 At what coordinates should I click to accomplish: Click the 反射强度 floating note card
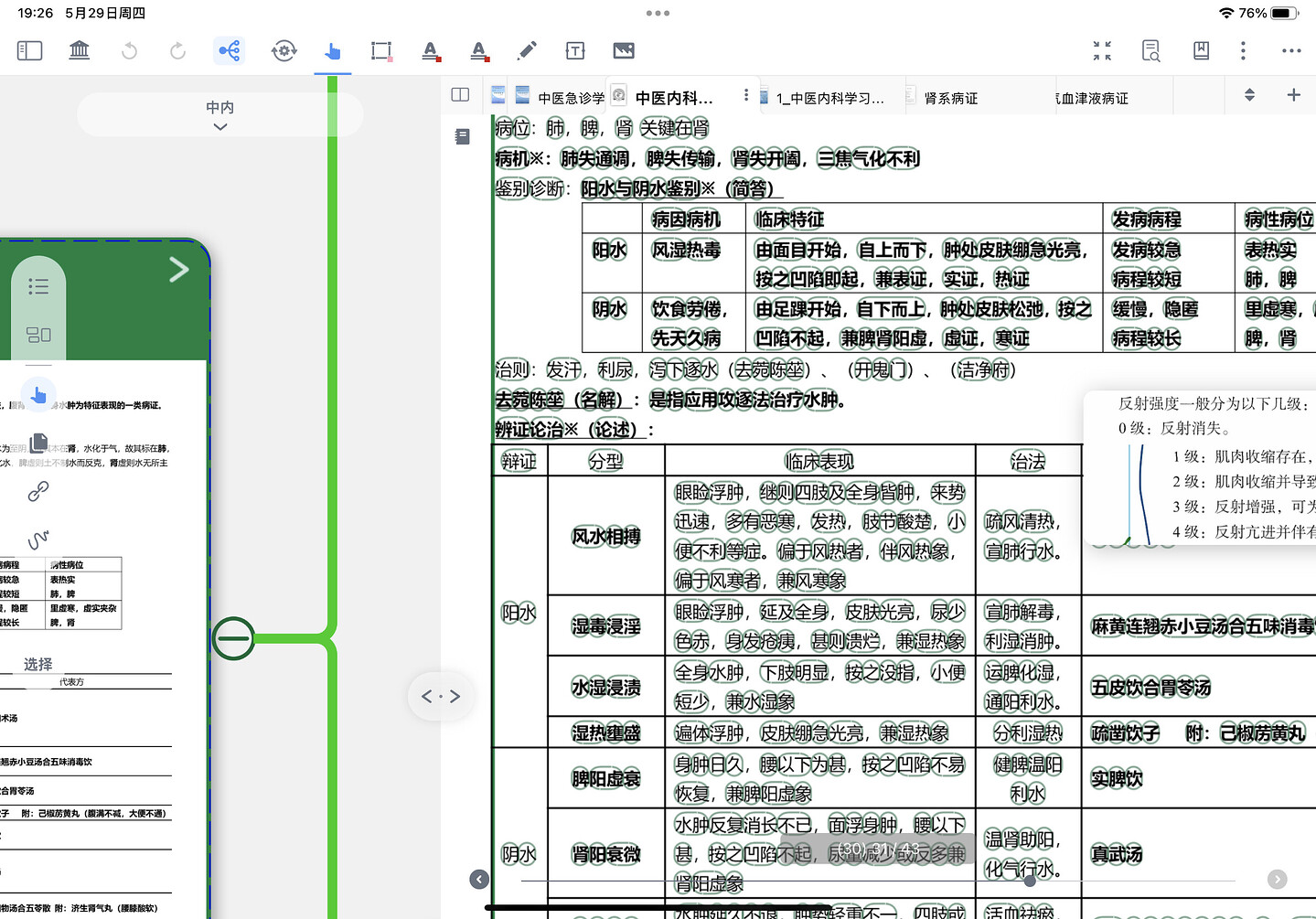click(1200, 468)
